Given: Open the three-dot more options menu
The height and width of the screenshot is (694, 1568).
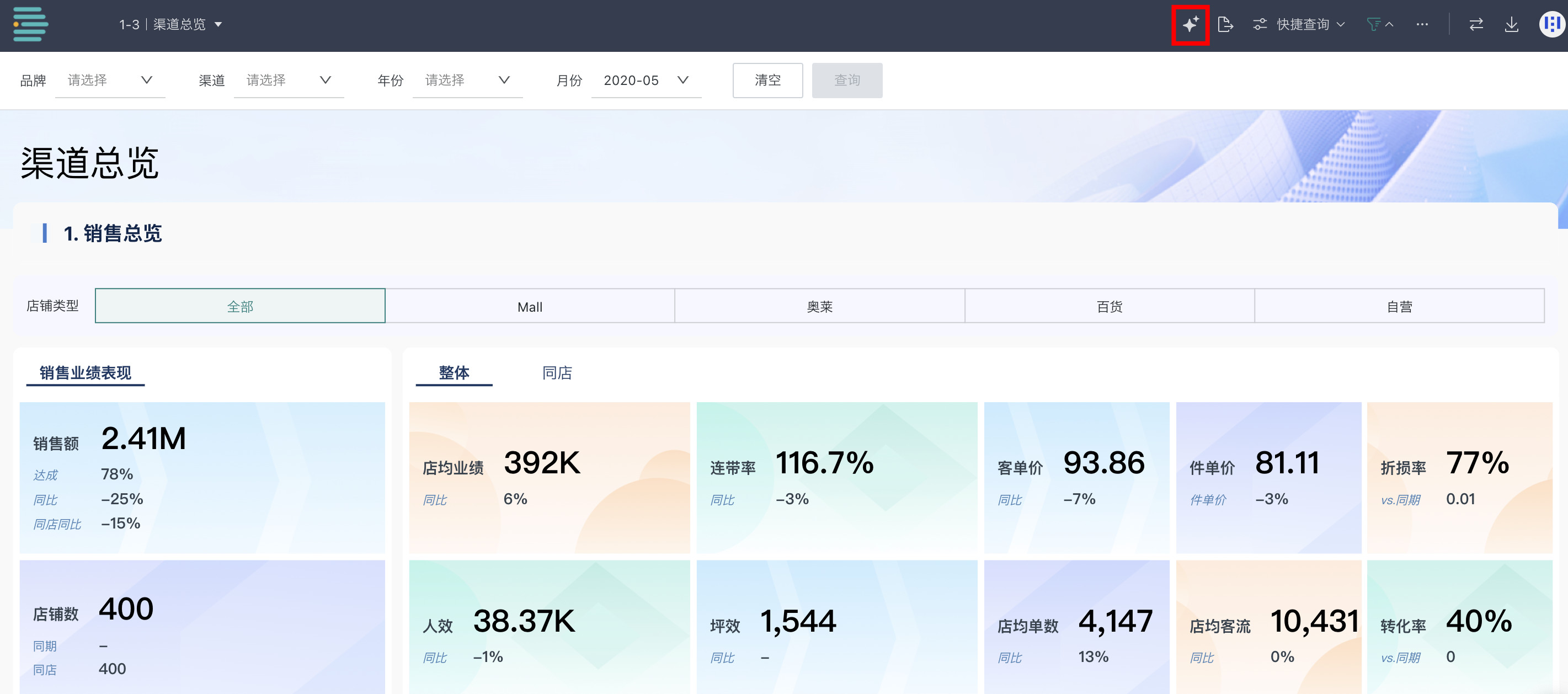Looking at the screenshot, I should [x=1422, y=24].
